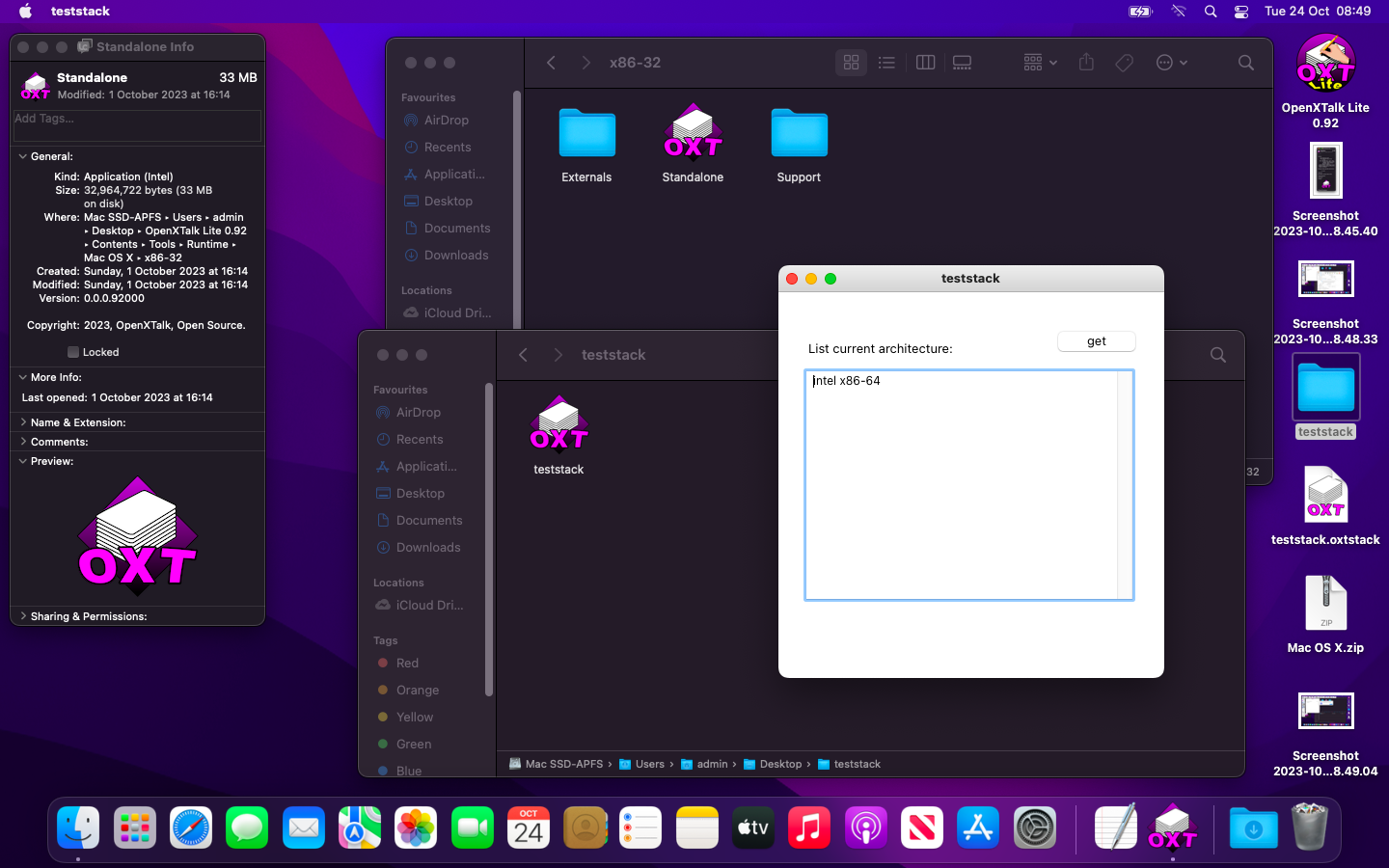This screenshot has width=1389, height=868.
Task: Collapse the Preview section
Action: click(x=23, y=461)
